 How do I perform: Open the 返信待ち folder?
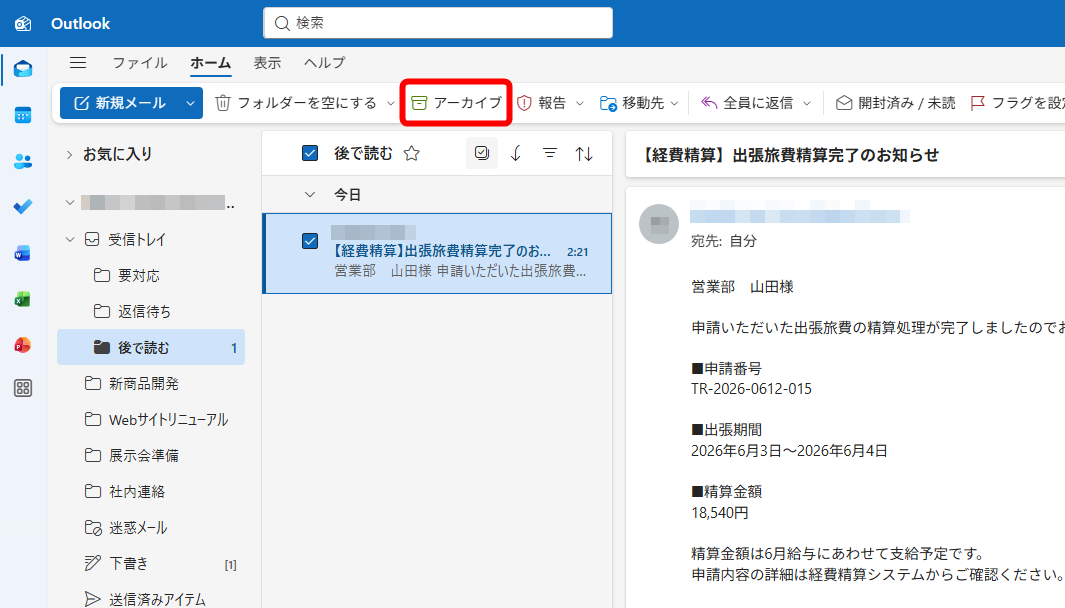151,311
